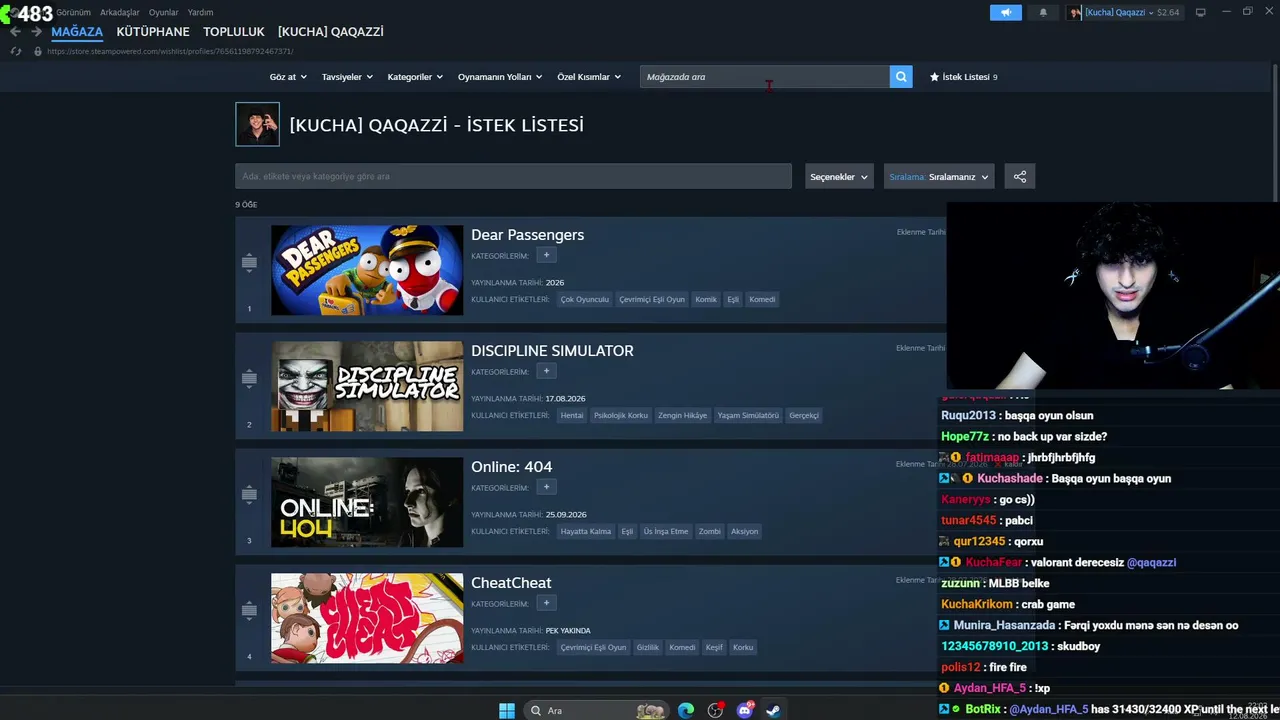The width and height of the screenshot is (1280, 720).
Task: Focus the wishlist filter search field
Action: (x=513, y=177)
